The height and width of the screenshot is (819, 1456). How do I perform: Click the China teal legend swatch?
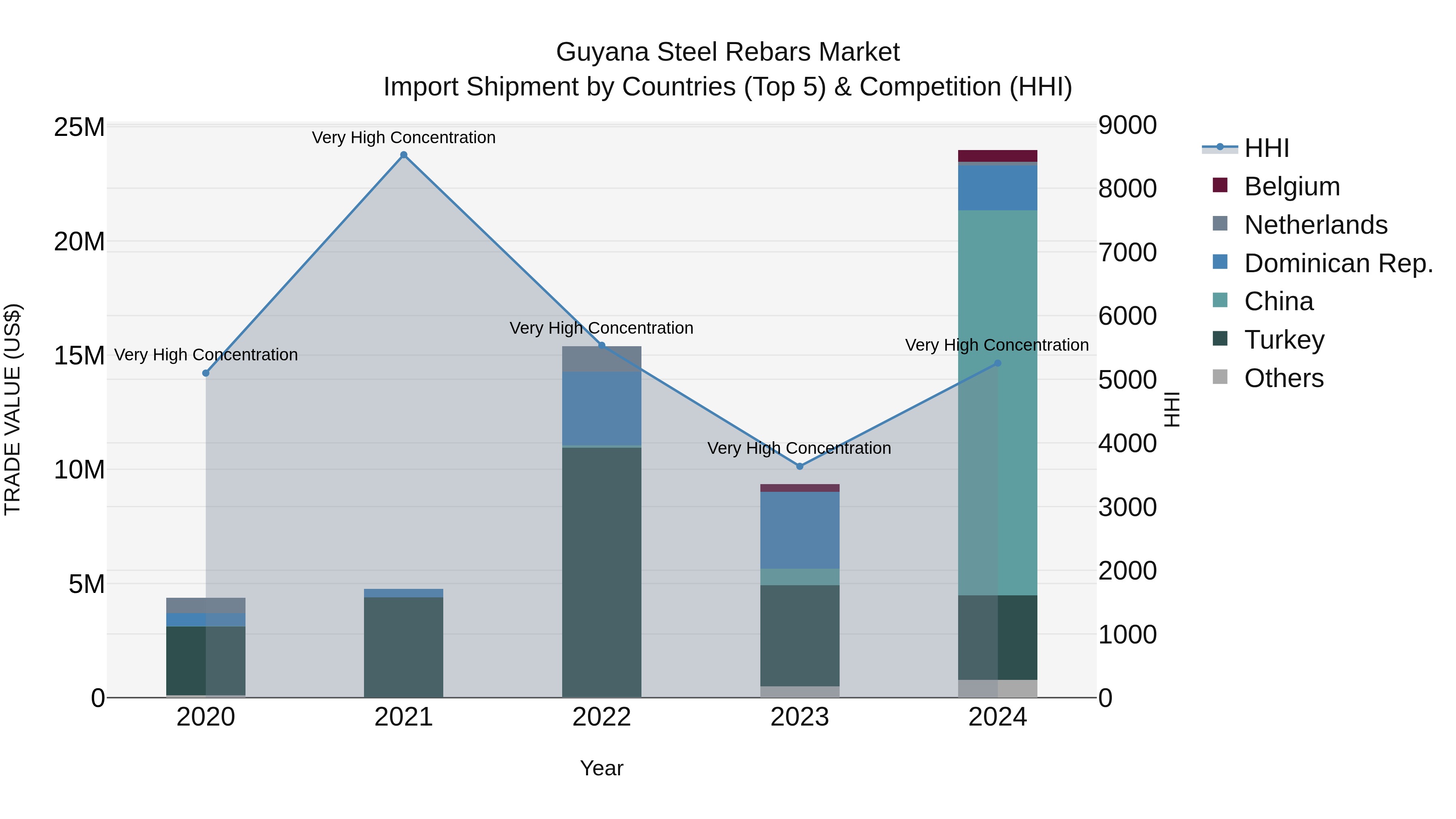point(1220,300)
